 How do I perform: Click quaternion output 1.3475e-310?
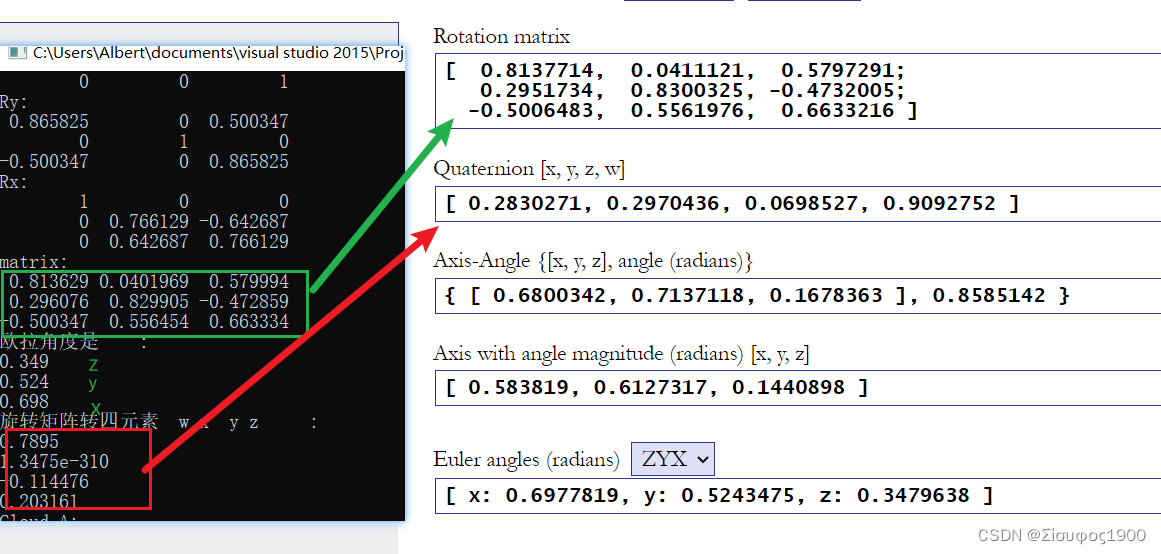(x=56, y=462)
